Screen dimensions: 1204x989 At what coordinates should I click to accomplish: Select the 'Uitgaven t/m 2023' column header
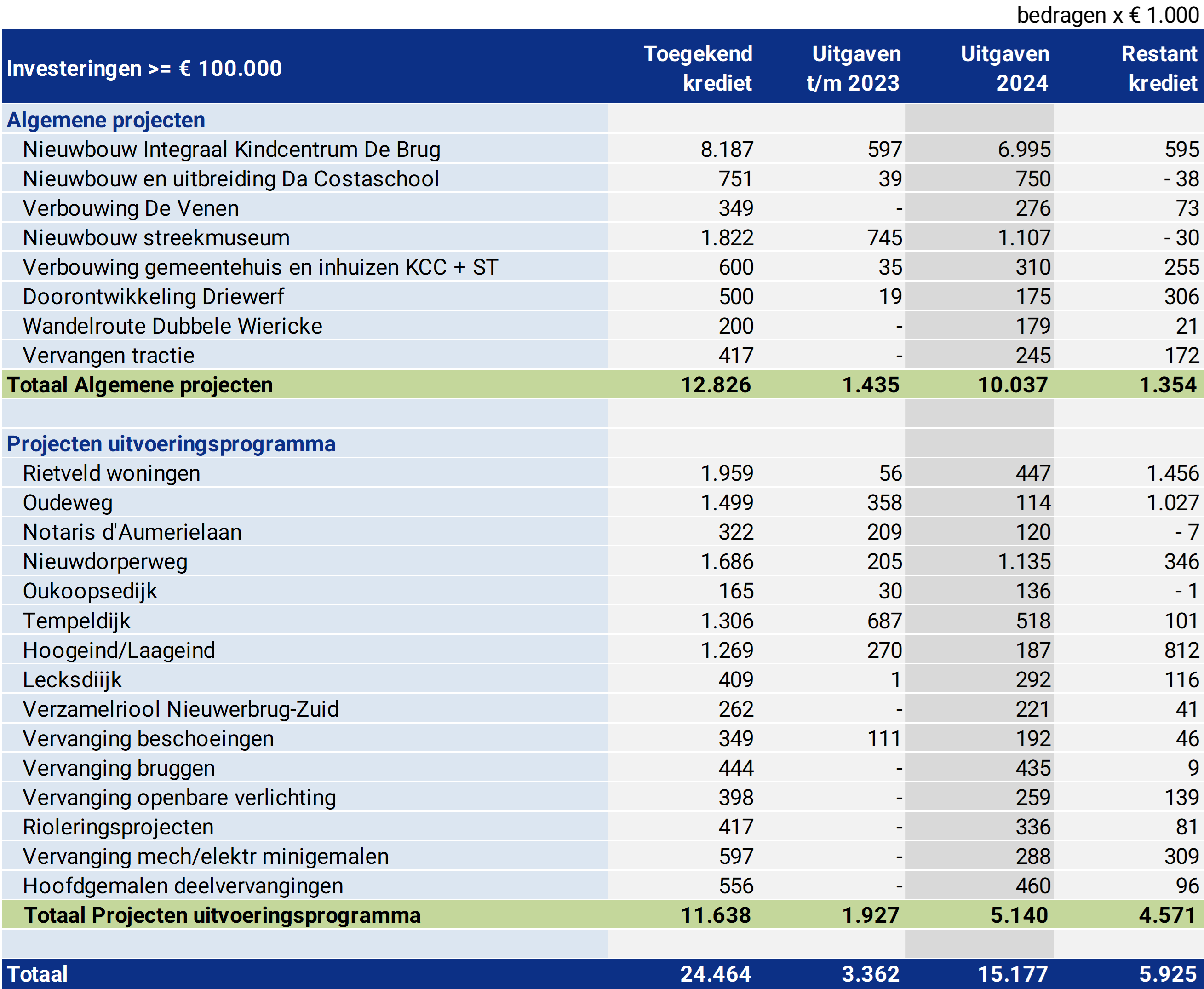tap(853, 69)
